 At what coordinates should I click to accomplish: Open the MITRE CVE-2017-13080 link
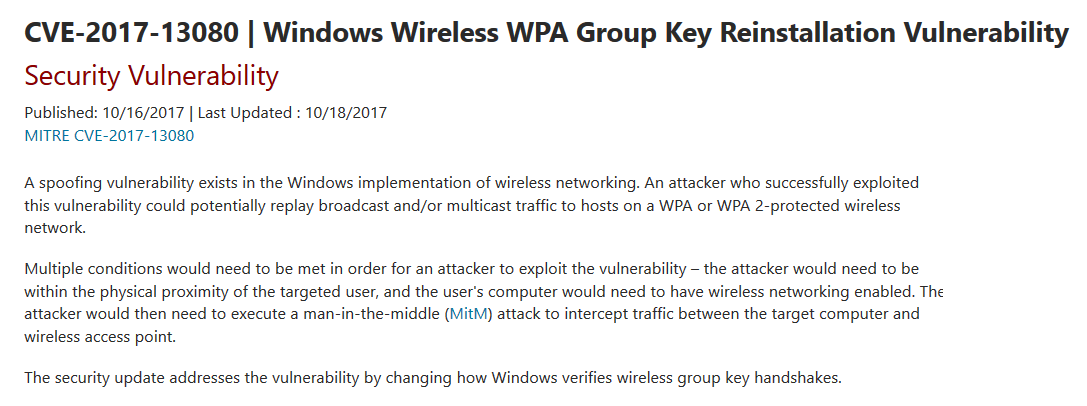click(109, 136)
